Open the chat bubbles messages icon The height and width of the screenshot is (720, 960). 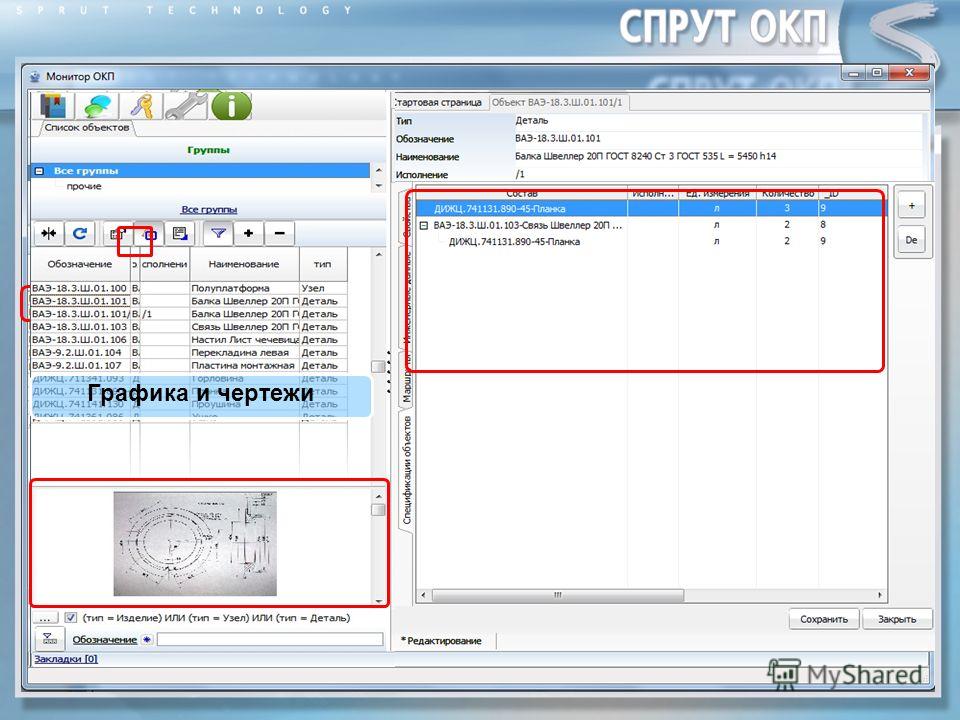(98, 105)
